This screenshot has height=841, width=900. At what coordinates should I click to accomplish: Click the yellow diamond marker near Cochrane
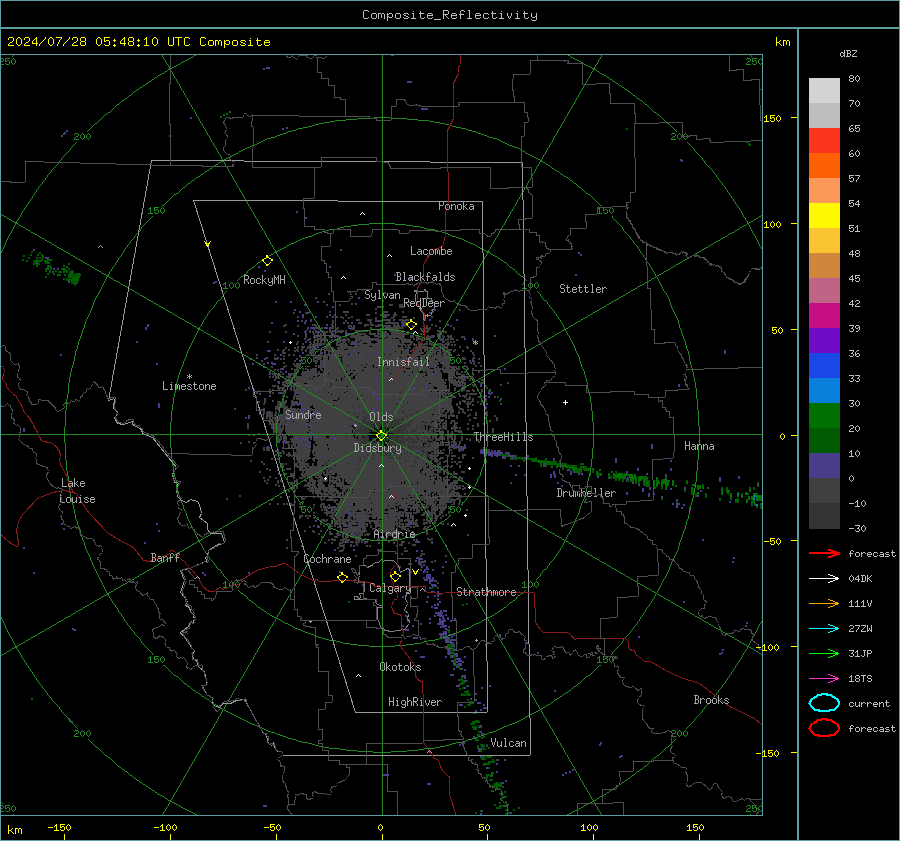[342, 577]
